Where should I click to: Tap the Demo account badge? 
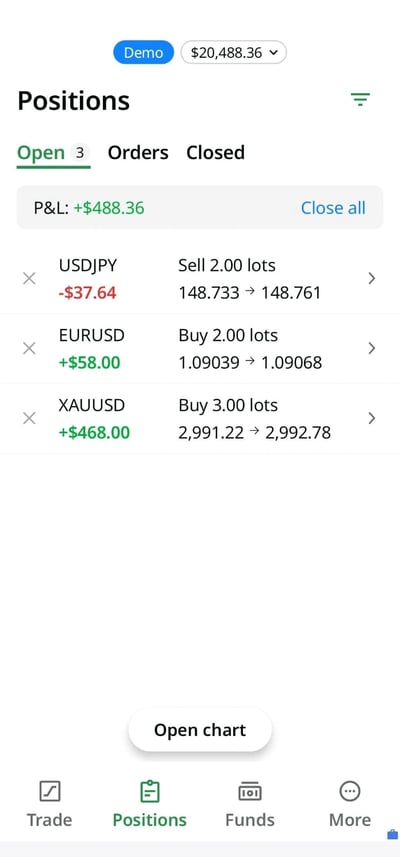143,52
